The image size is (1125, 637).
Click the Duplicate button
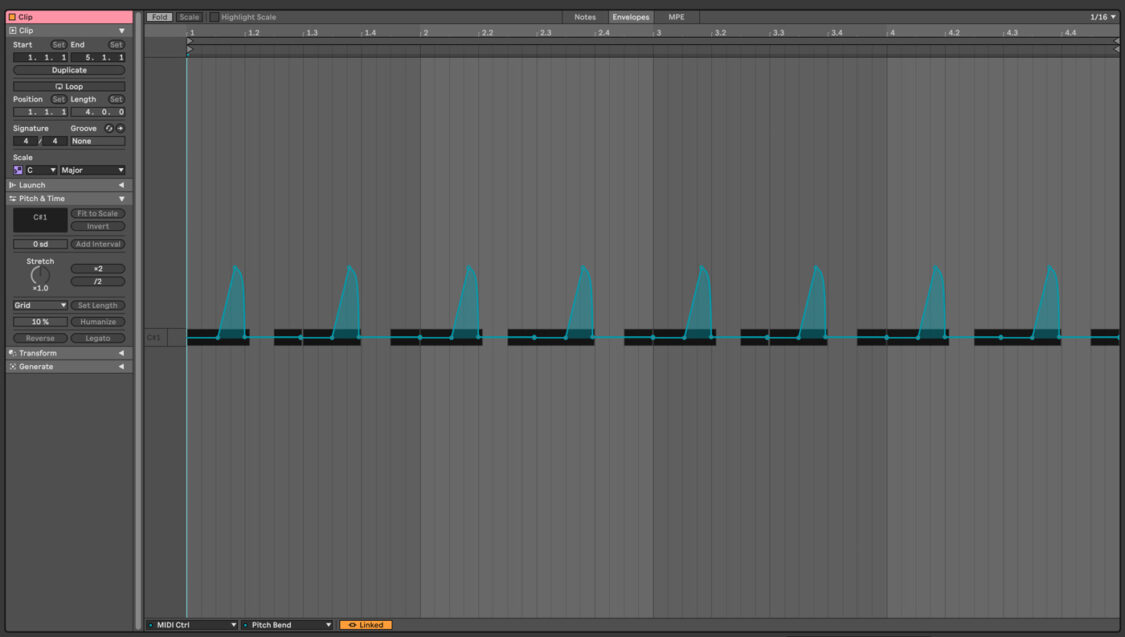[70, 69]
